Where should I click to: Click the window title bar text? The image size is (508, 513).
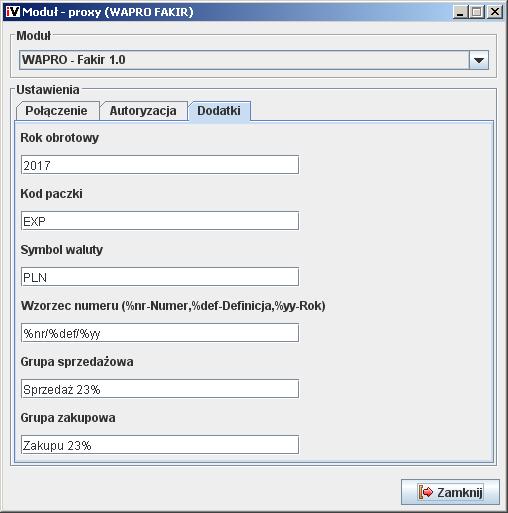108,12
